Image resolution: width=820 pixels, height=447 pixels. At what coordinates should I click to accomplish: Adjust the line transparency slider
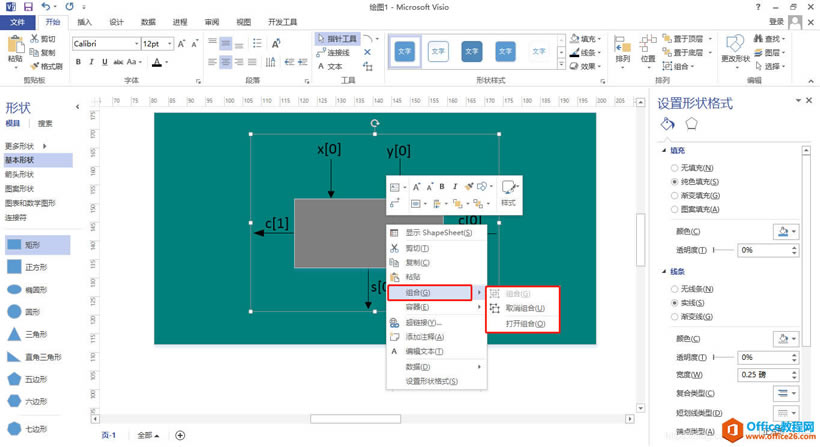(724, 358)
